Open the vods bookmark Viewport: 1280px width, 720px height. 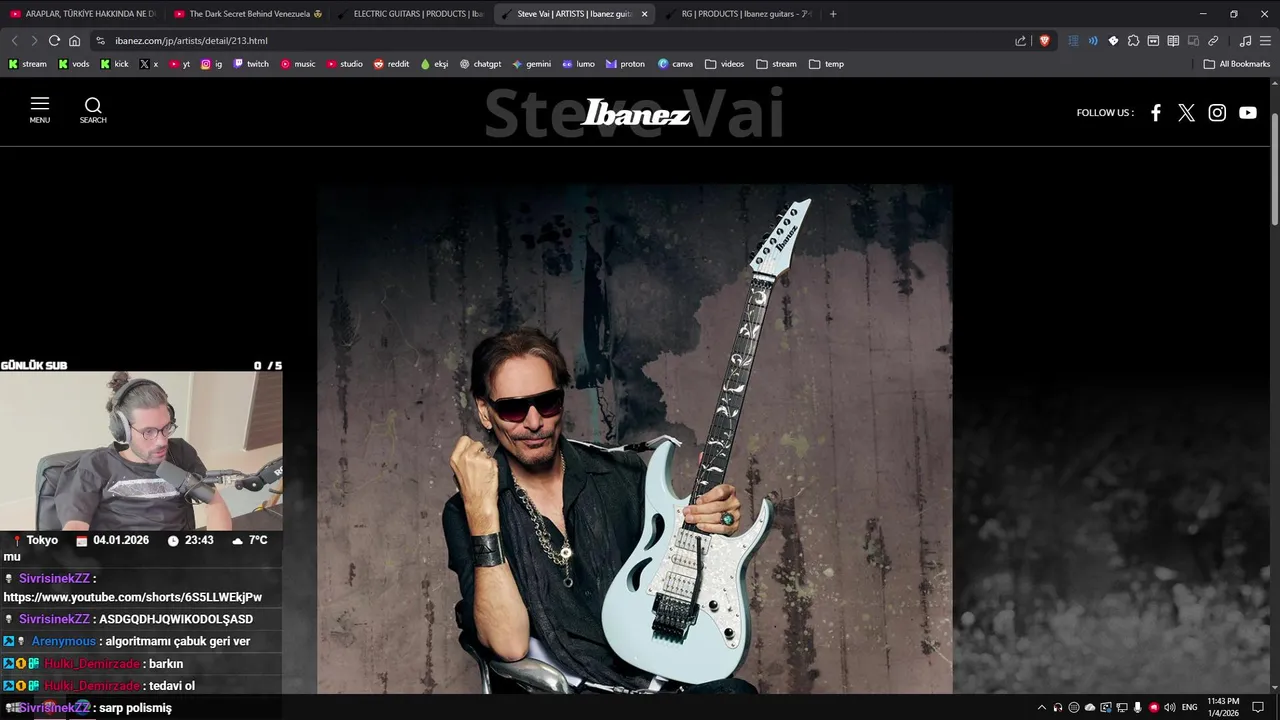[x=74, y=64]
